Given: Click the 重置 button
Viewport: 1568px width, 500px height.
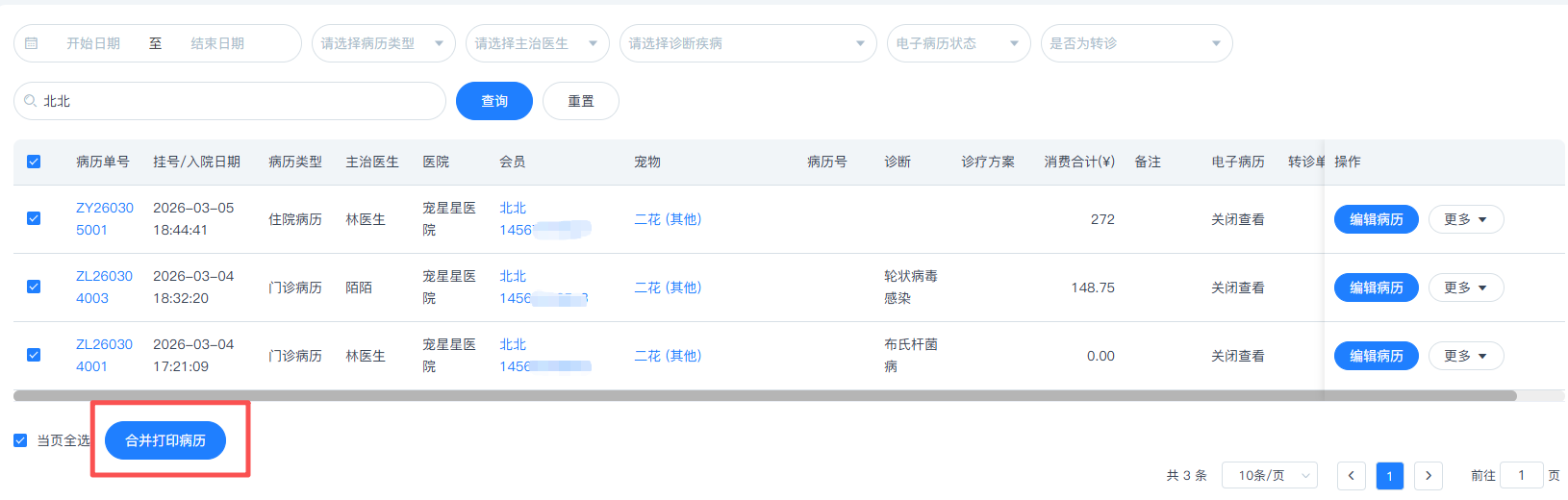Looking at the screenshot, I should (x=580, y=101).
